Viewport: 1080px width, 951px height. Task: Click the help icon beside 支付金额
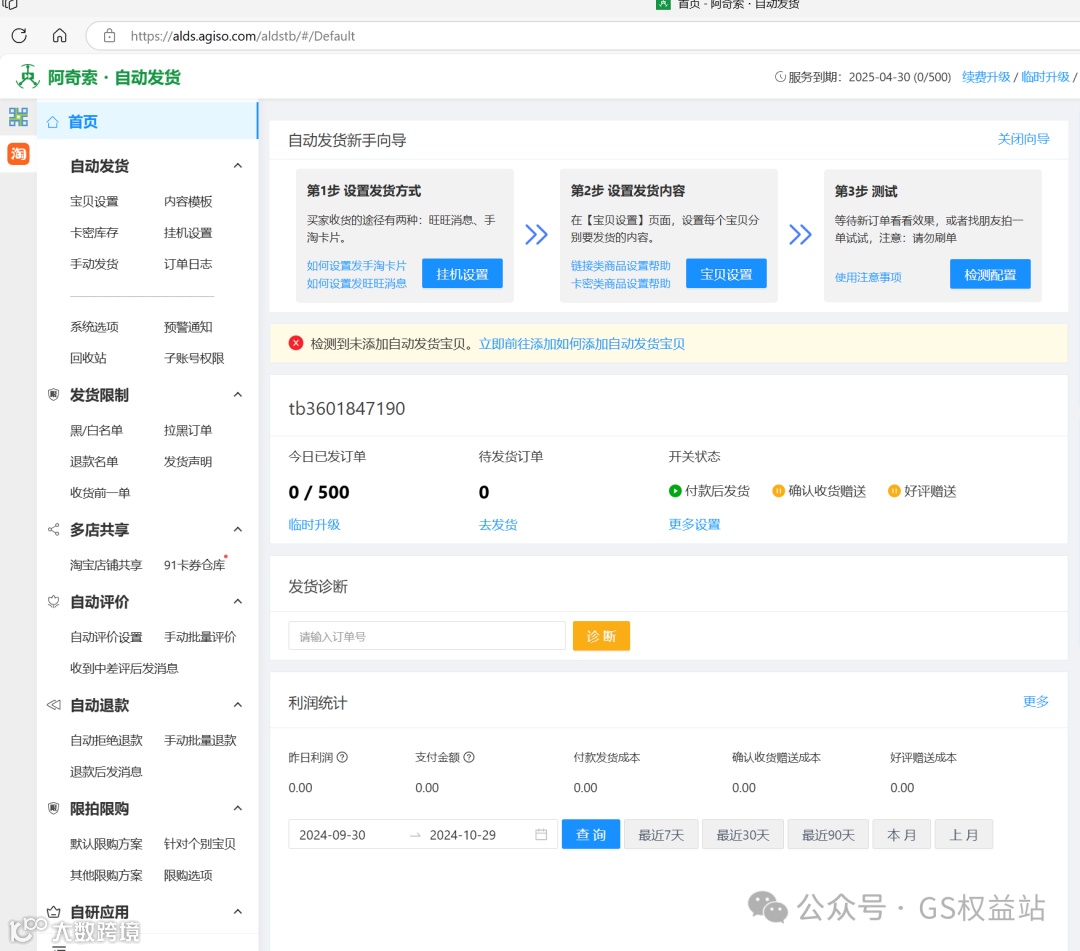click(x=469, y=757)
